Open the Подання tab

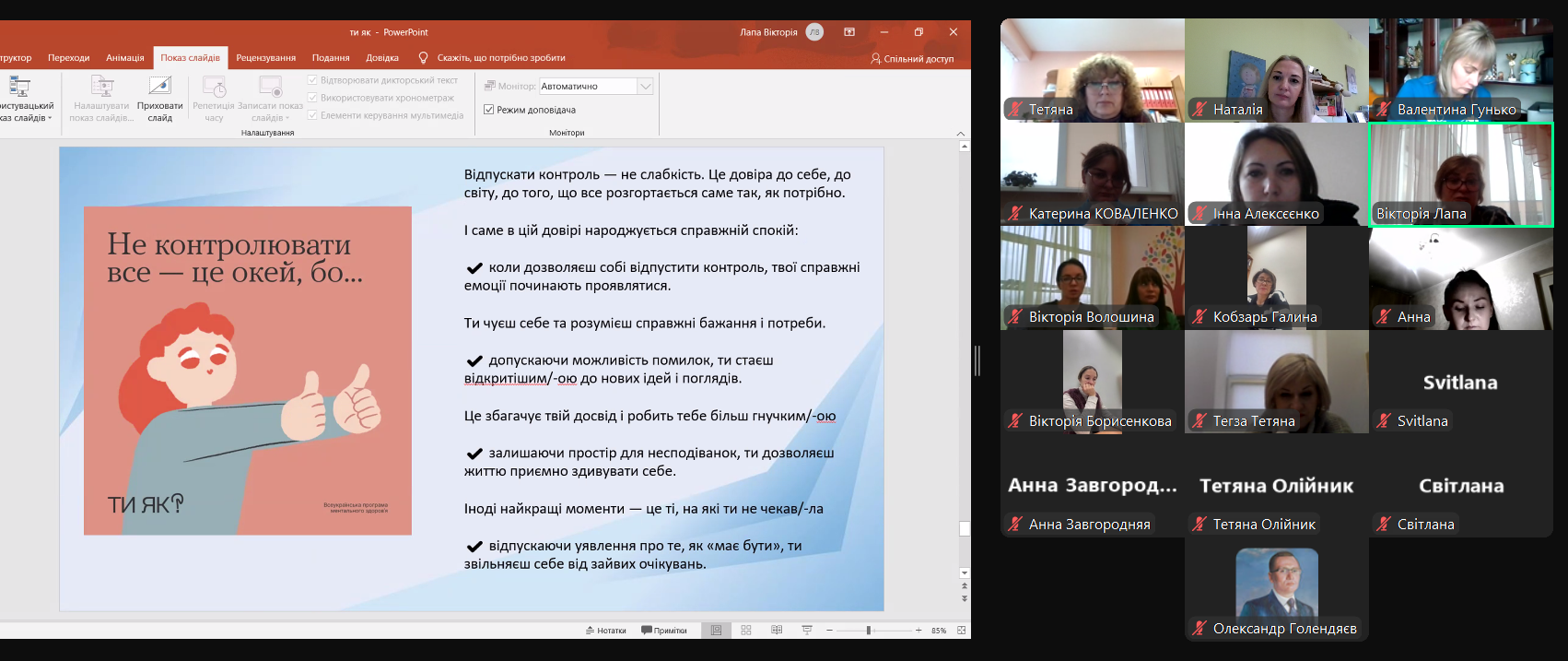pyautogui.click(x=331, y=57)
